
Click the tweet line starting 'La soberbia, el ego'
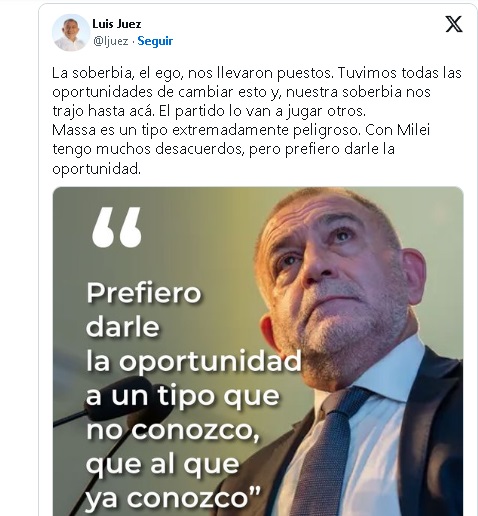pyautogui.click(x=257, y=73)
